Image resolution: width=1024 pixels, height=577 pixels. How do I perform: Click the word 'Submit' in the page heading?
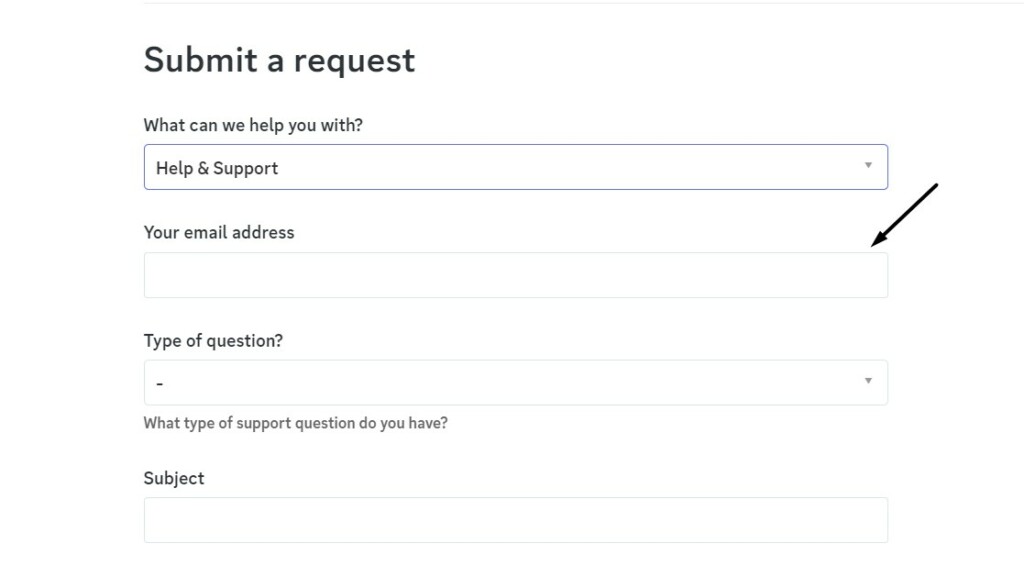click(x=200, y=60)
